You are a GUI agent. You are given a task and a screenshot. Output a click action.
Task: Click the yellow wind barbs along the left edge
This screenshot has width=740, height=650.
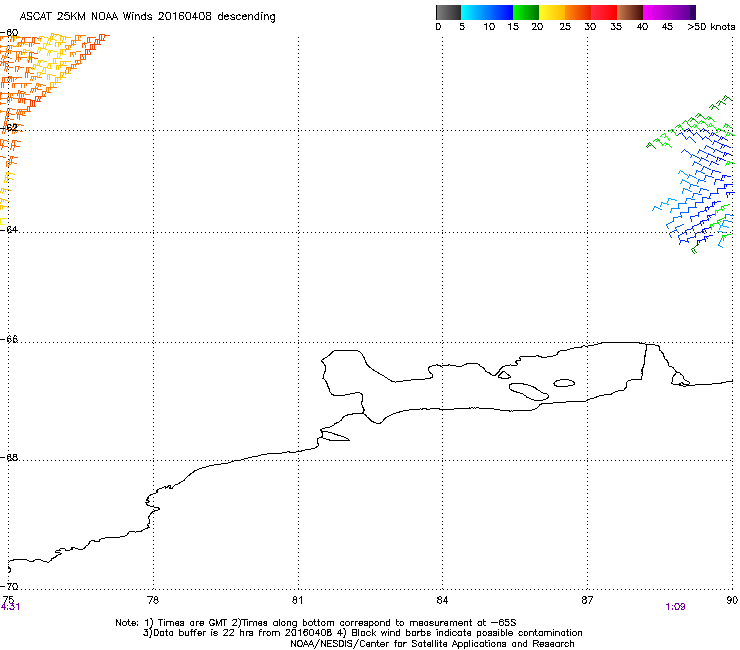coord(5,198)
